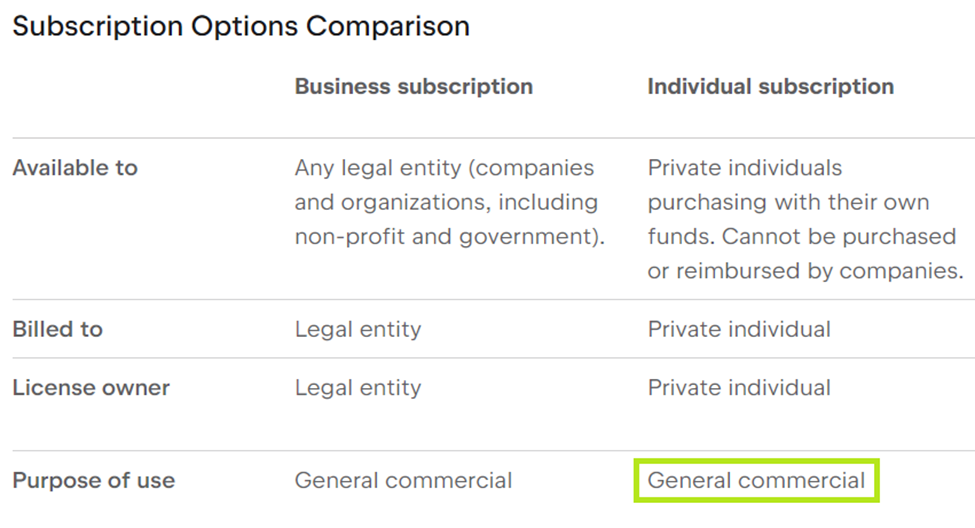Viewport: 975px width, 528px height.
Task: Select the Business subscription column header
Action: click(413, 87)
